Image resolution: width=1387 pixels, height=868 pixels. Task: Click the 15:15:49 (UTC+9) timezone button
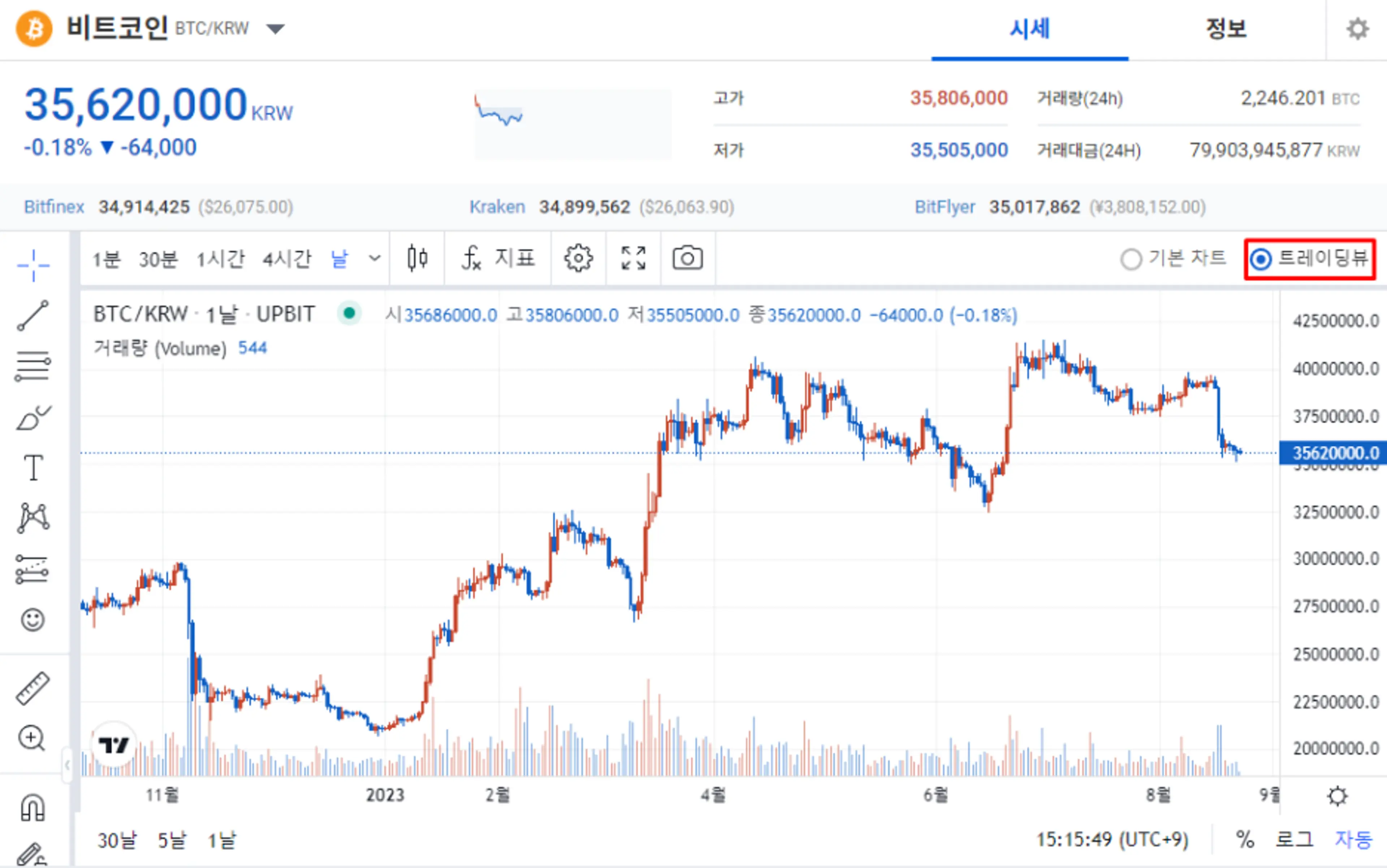pos(1112,840)
